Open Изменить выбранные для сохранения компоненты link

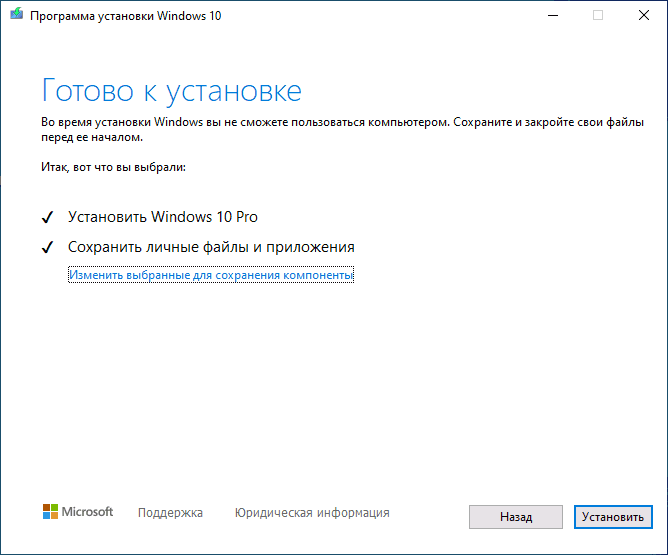211,275
